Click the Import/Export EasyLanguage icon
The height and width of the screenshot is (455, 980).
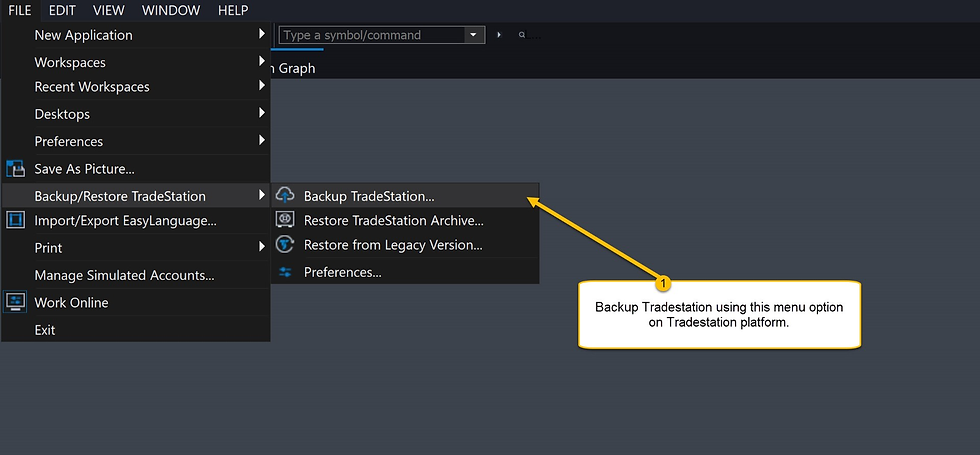pyautogui.click(x=15, y=220)
